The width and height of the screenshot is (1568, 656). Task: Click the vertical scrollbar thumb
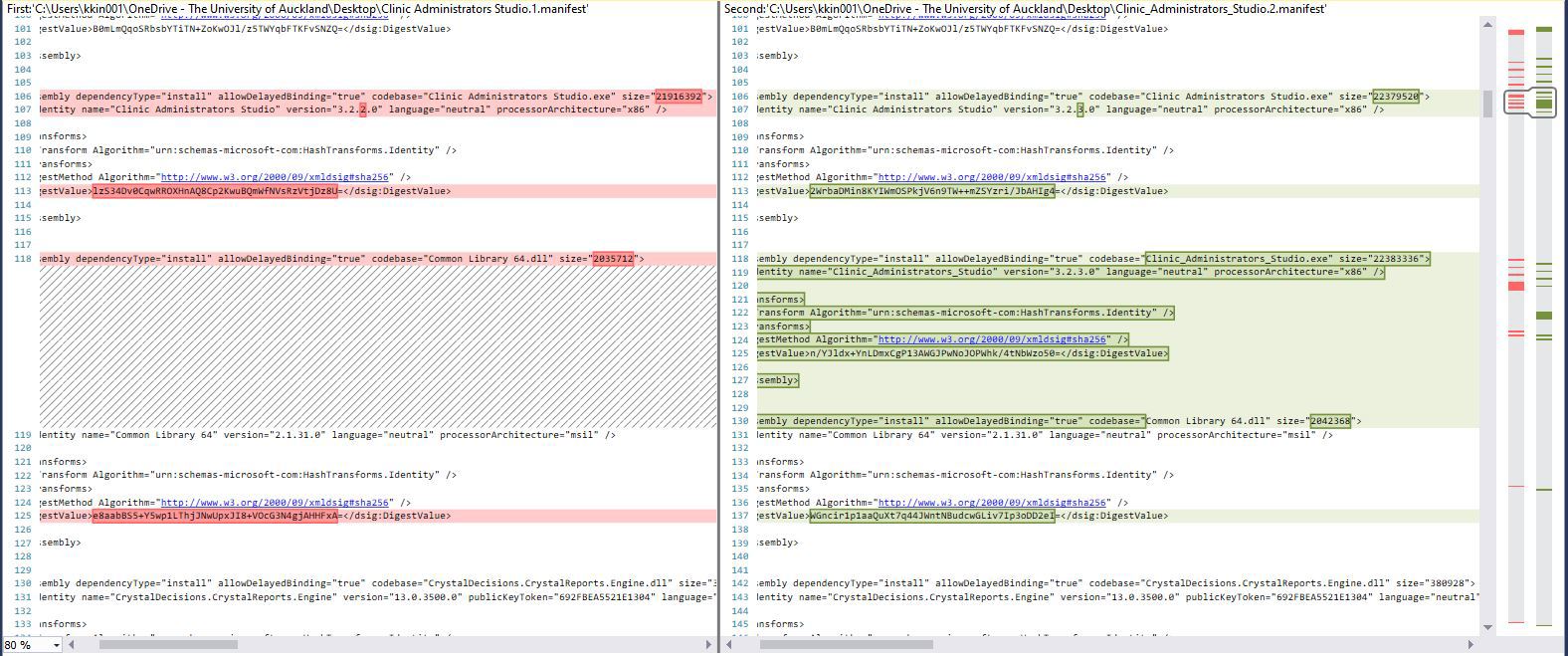pyautogui.click(x=1488, y=104)
